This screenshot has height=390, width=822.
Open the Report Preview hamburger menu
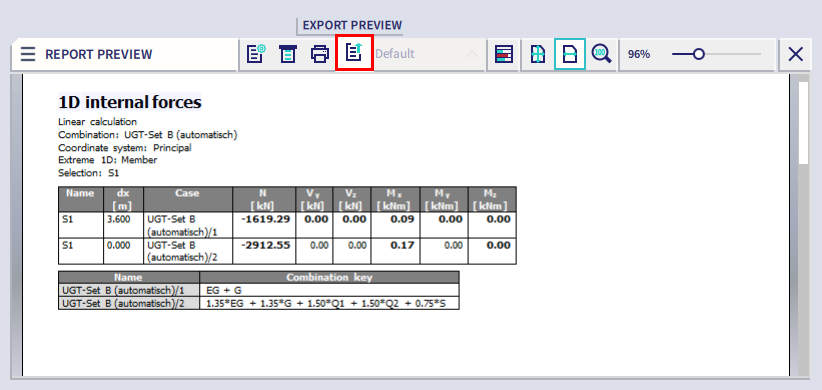pyautogui.click(x=28, y=54)
